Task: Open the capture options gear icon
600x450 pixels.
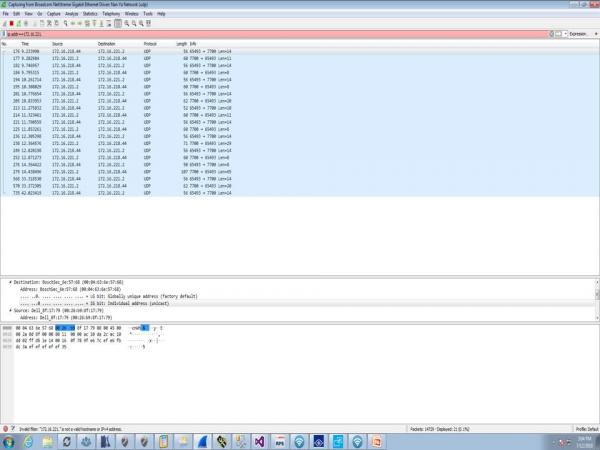Action: [x=26, y=23]
